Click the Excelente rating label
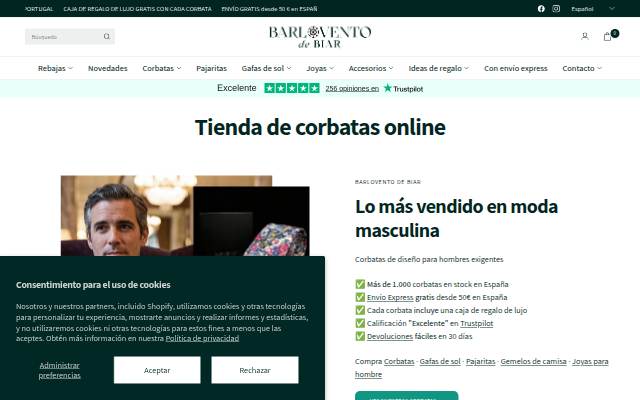640x400 pixels. tap(236, 88)
